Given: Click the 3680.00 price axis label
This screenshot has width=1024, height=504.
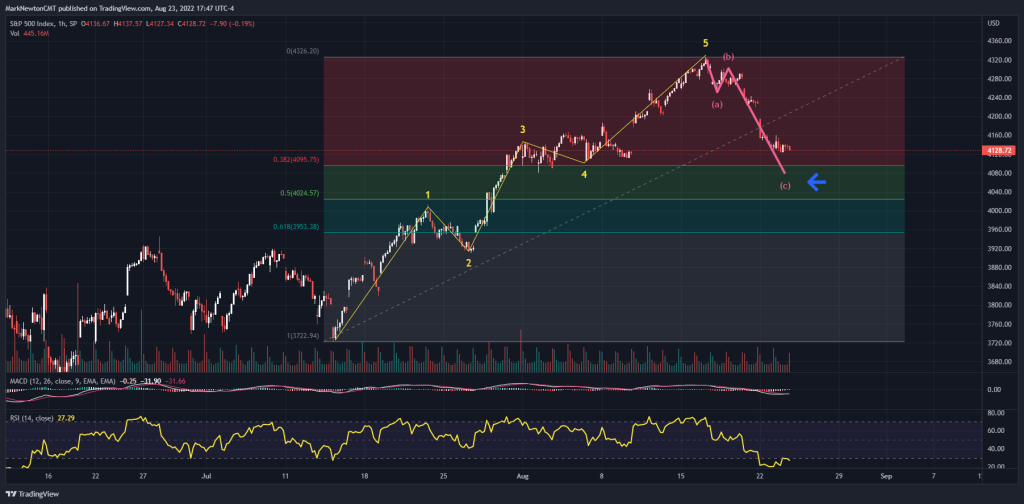Looking at the screenshot, I should tap(1000, 362).
